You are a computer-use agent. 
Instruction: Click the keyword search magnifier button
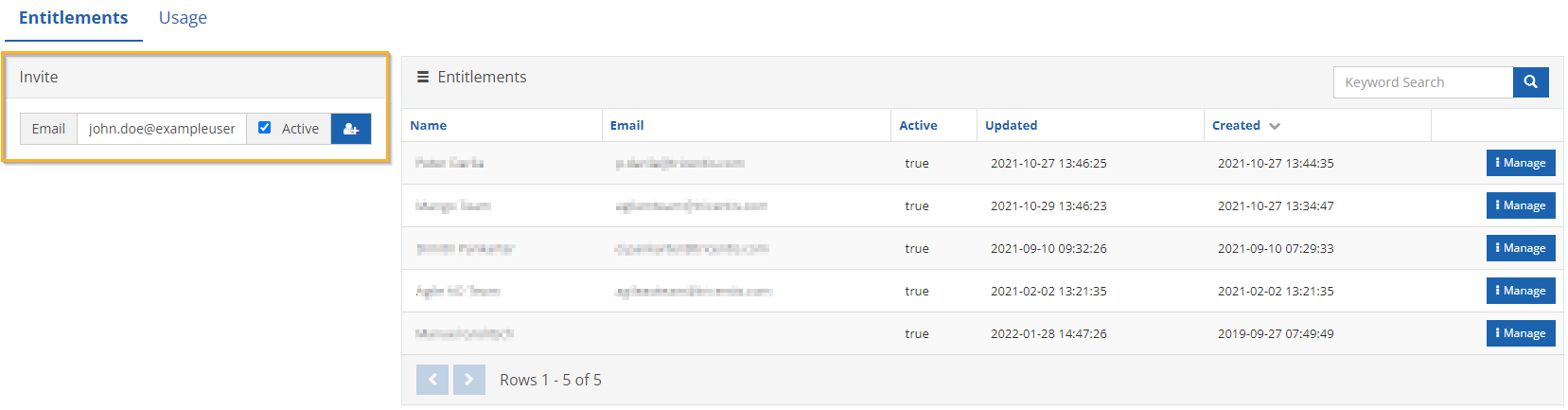tap(1530, 82)
